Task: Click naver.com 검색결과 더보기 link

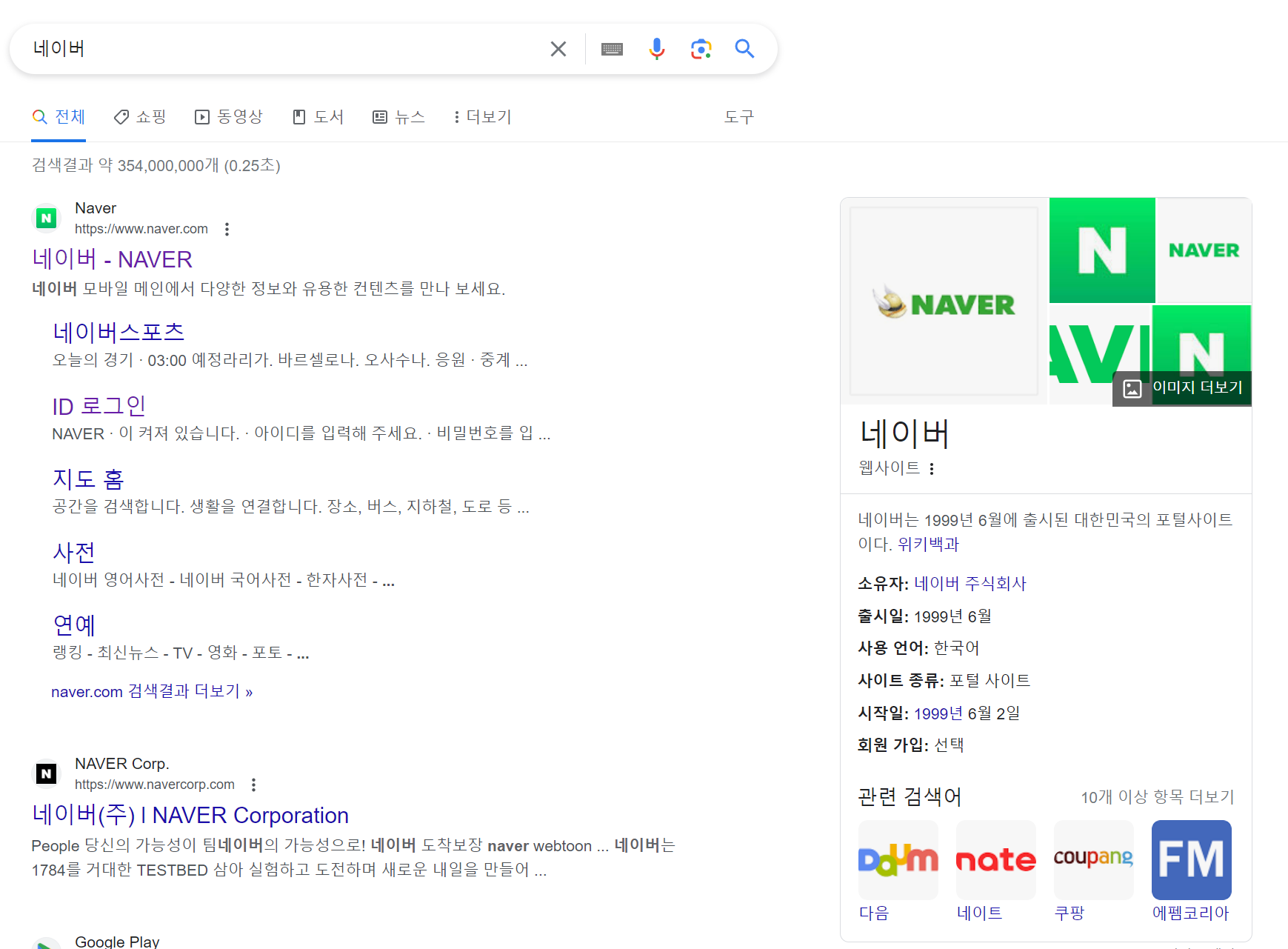Action: [152, 691]
